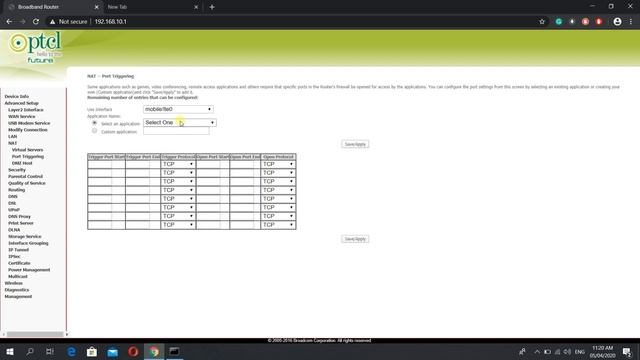The image size is (640, 360).
Task: Open Windows taskbar search
Action: [x=30, y=351]
